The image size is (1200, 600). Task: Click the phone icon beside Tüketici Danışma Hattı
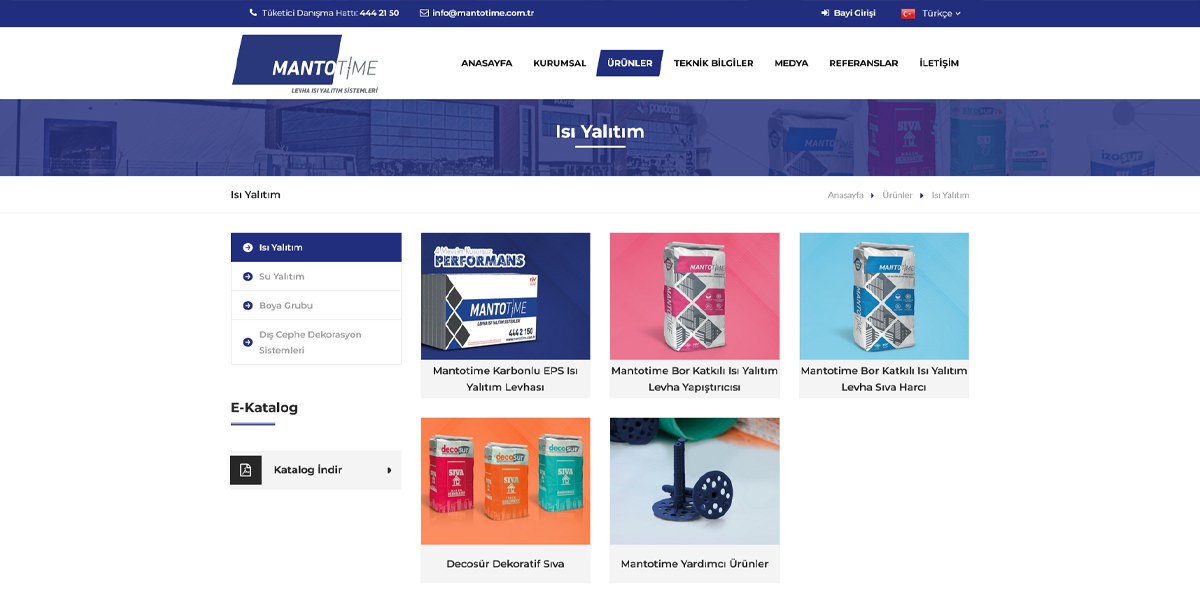point(253,13)
